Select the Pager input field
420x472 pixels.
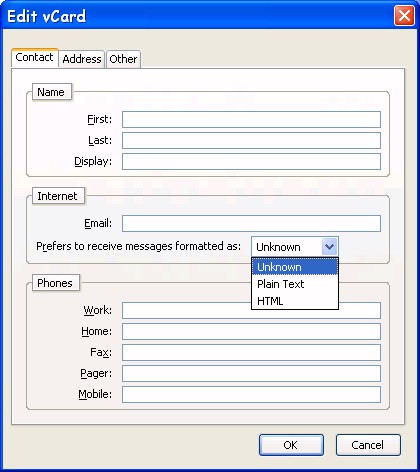pos(251,373)
